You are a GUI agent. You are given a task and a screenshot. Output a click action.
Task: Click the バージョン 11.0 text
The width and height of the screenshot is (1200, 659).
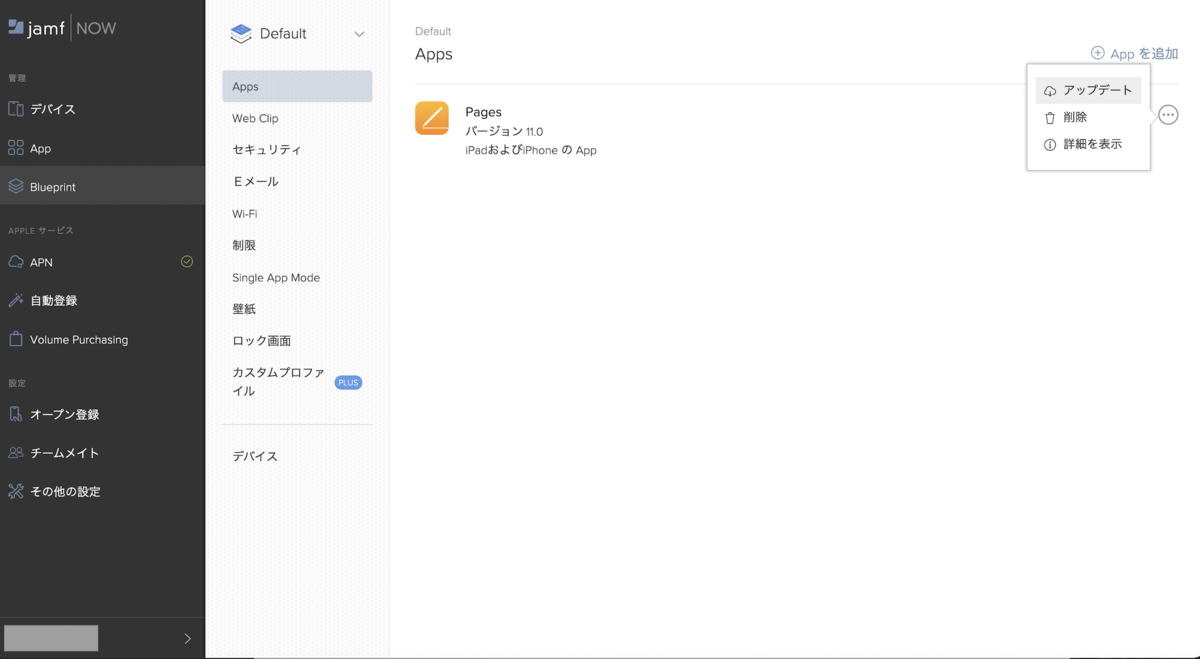coord(504,131)
